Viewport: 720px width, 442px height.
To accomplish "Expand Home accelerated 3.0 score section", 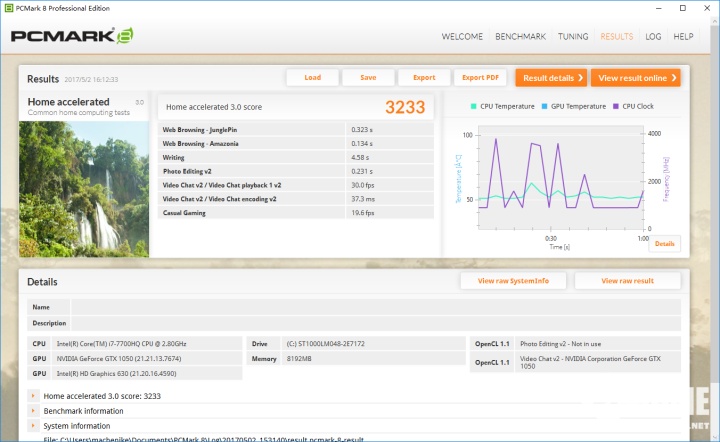I will coord(34,396).
